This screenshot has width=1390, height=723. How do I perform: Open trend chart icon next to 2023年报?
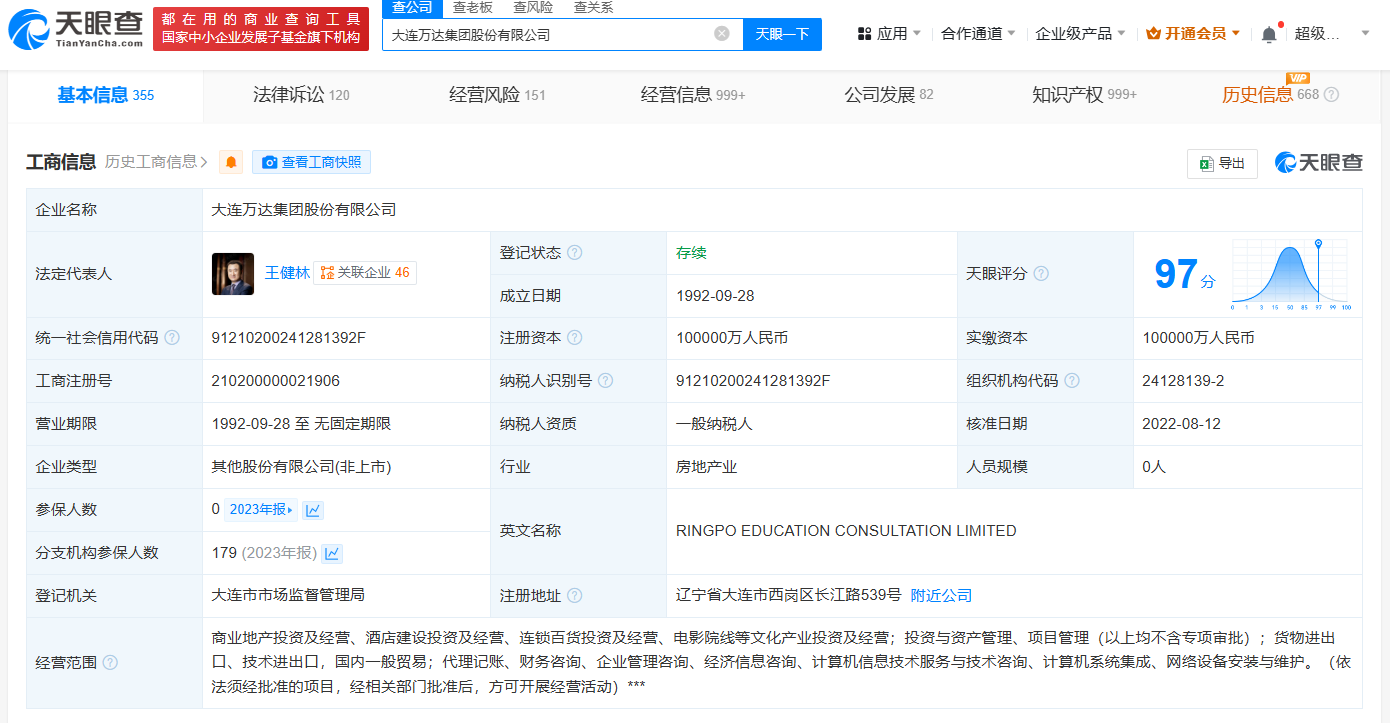tap(313, 510)
